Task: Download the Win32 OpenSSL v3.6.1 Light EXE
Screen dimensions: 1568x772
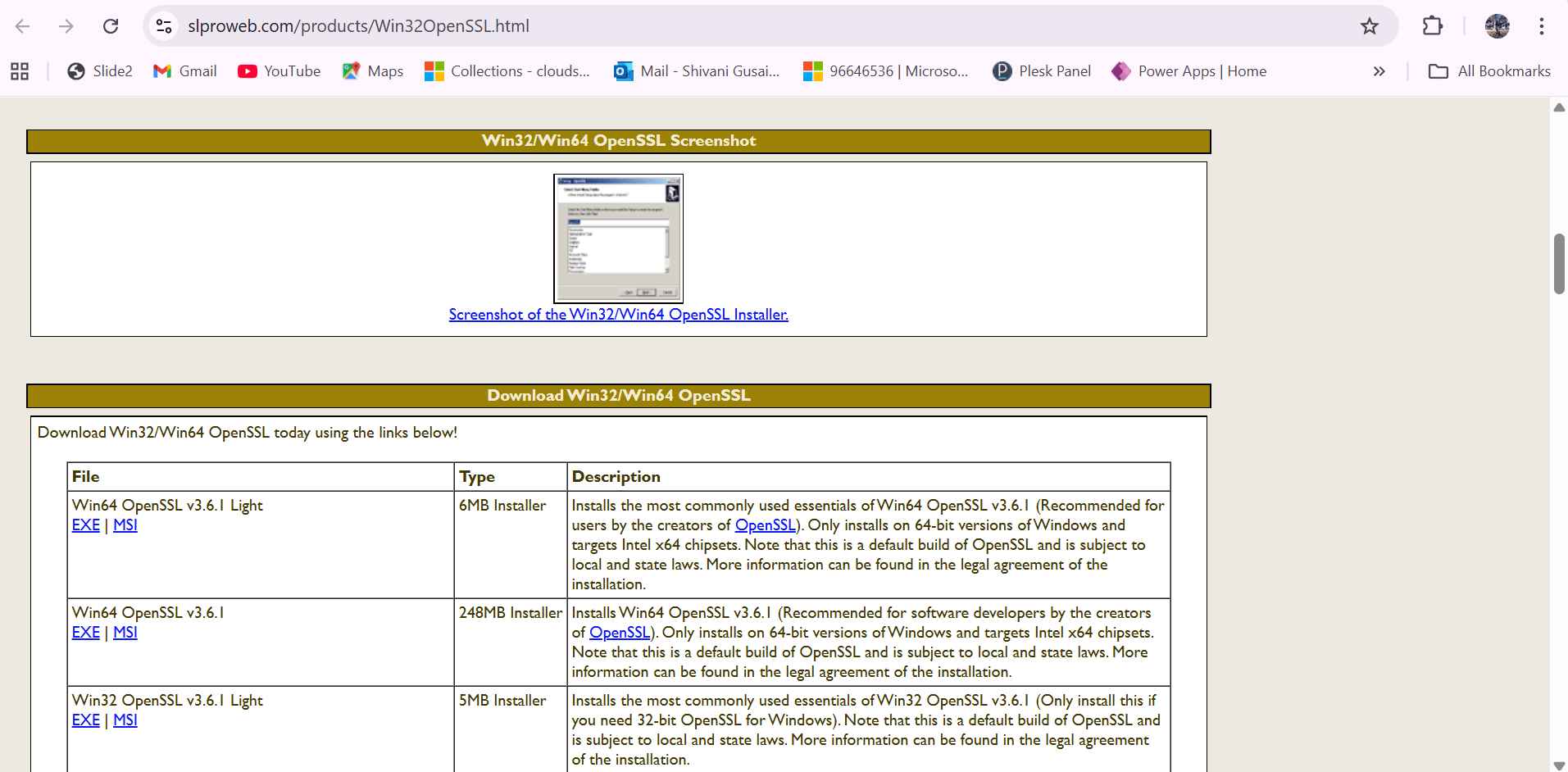Action: [86, 720]
